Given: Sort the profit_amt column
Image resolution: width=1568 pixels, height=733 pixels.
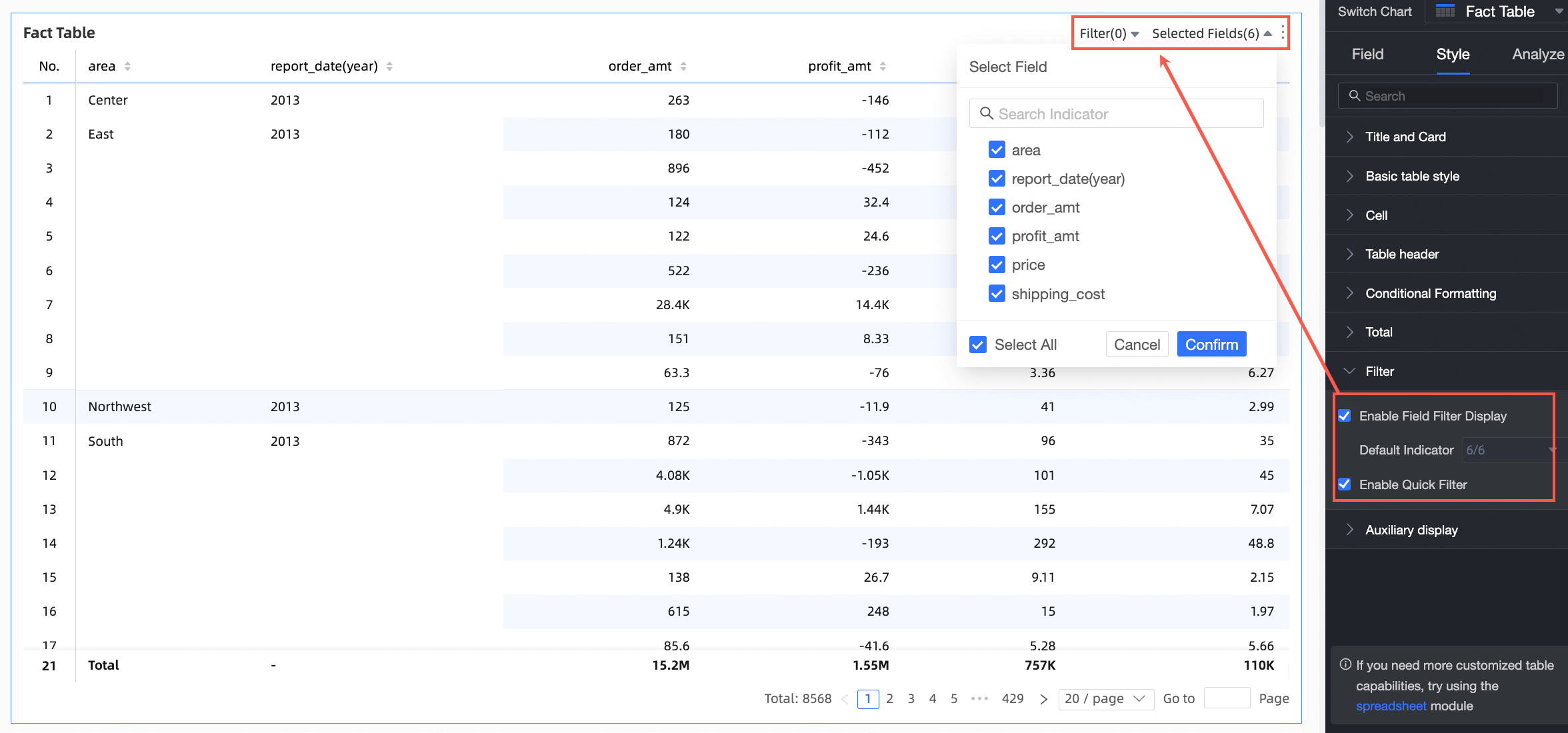Looking at the screenshot, I should point(883,66).
